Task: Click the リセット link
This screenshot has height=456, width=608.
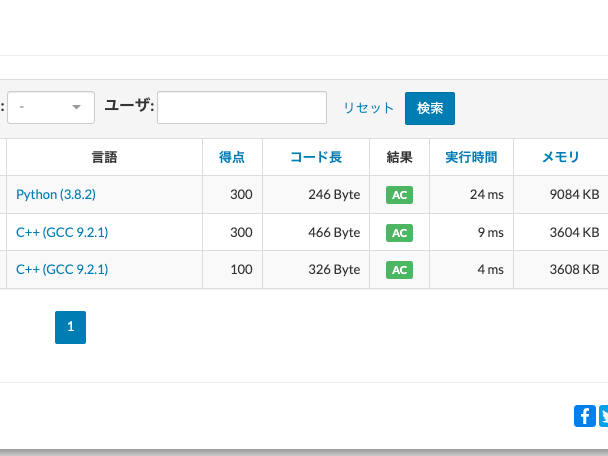Action: (x=368, y=108)
